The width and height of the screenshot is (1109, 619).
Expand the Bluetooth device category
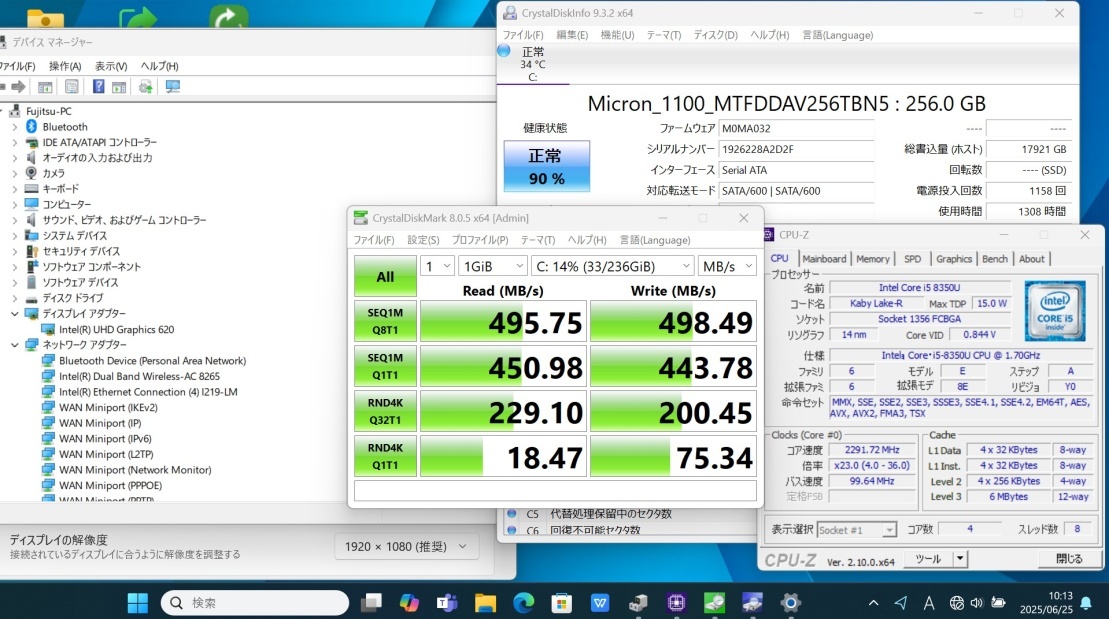tap(14, 127)
